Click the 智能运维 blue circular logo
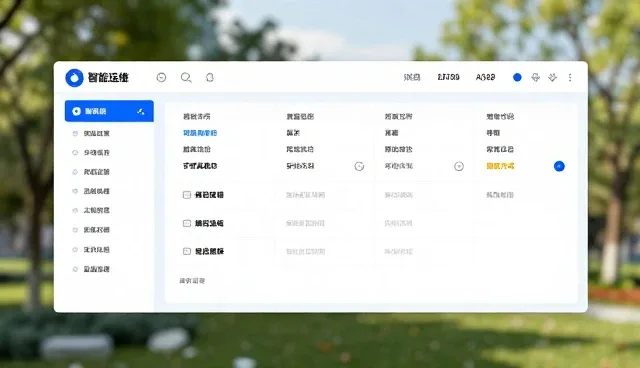This screenshot has width=640, height=368. 74,78
